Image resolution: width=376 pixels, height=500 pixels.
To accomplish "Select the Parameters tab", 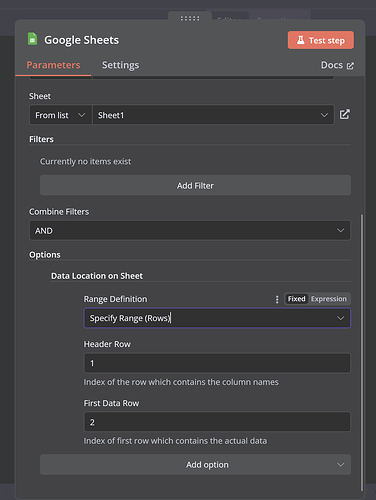I will [x=53, y=65].
